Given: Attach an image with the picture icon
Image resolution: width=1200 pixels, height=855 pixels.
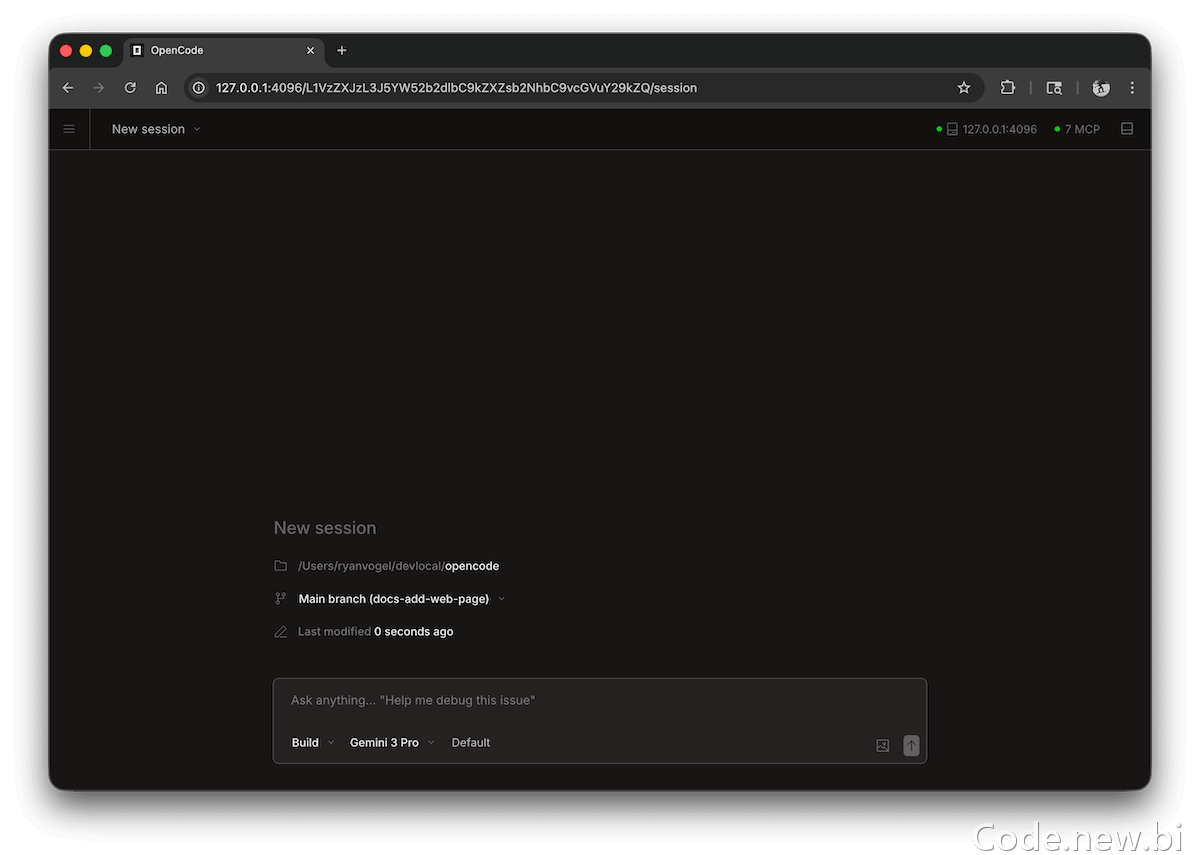Looking at the screenshot, I should pos(883,745).
